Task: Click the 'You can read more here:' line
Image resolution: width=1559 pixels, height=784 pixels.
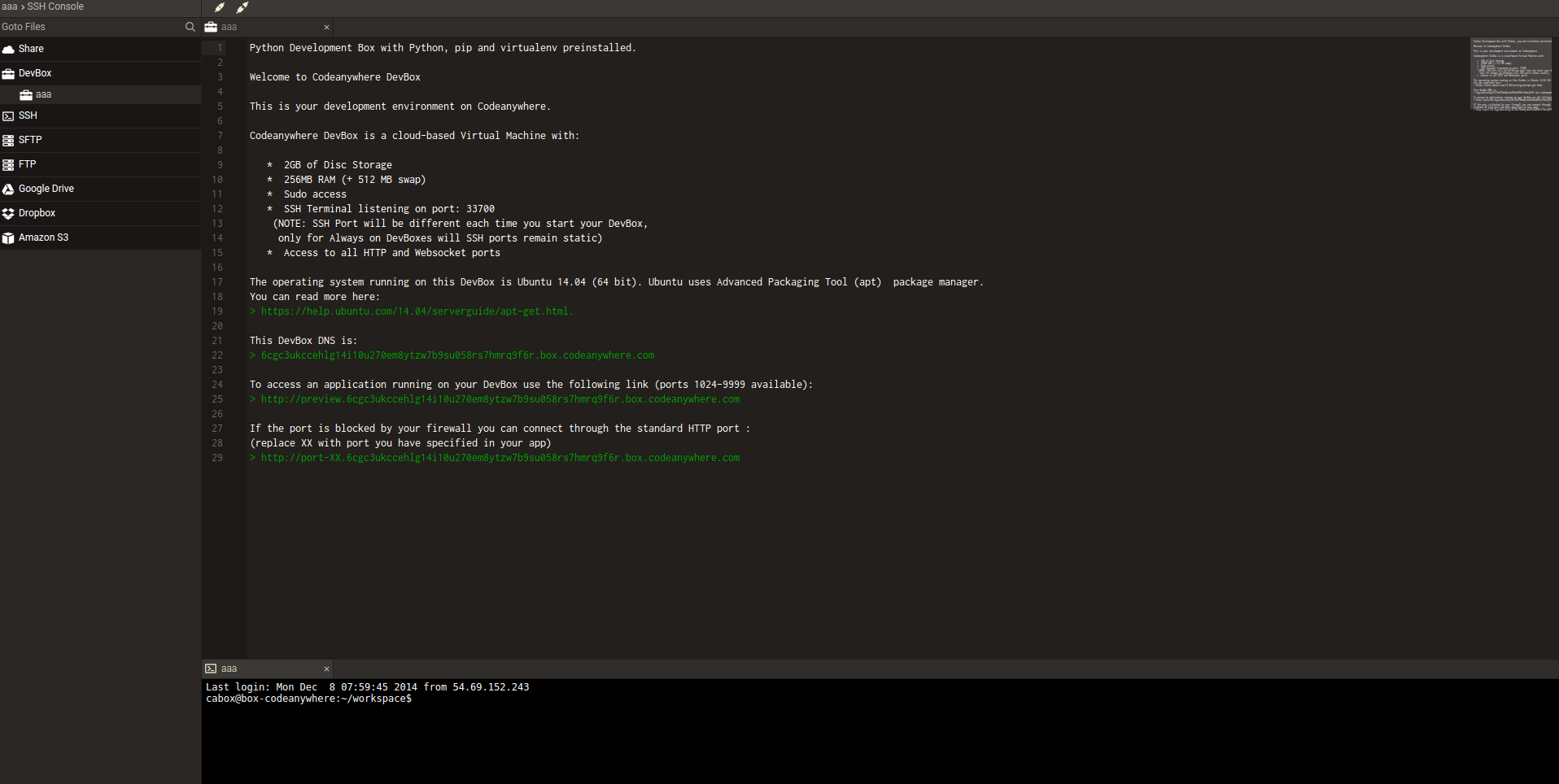Action: (315, 297)
